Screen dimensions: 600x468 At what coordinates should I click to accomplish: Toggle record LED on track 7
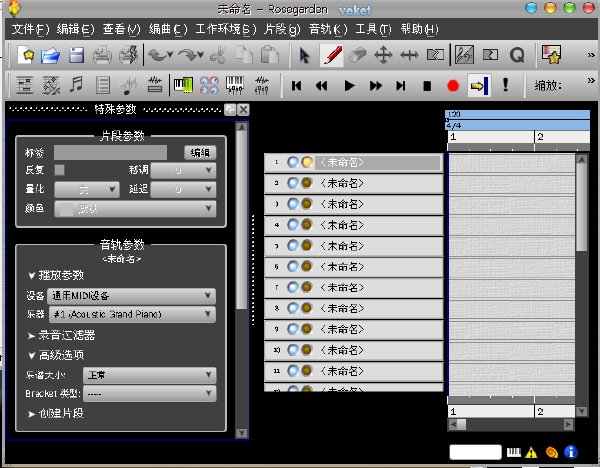pyautogui.click(x=307, y=287)
